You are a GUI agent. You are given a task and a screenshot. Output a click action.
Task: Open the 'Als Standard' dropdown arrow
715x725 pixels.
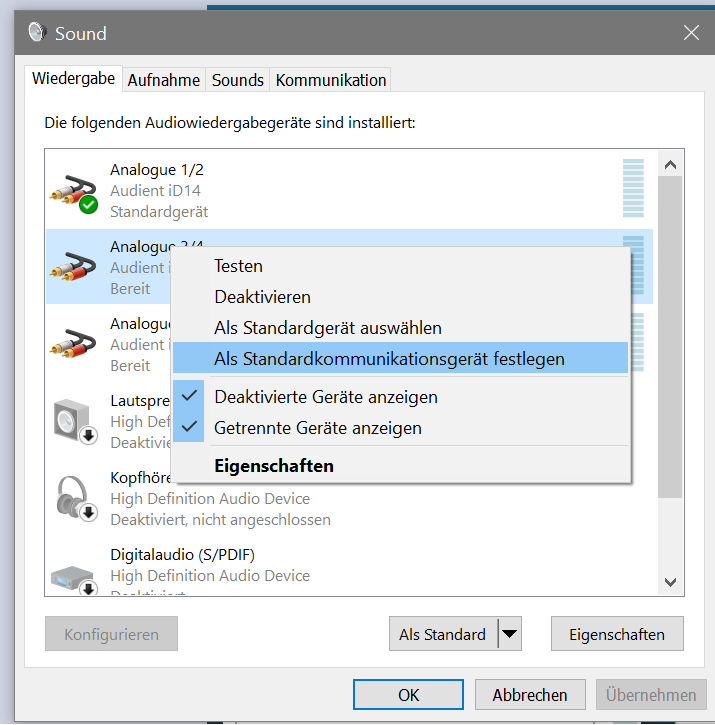click(510, 634)
